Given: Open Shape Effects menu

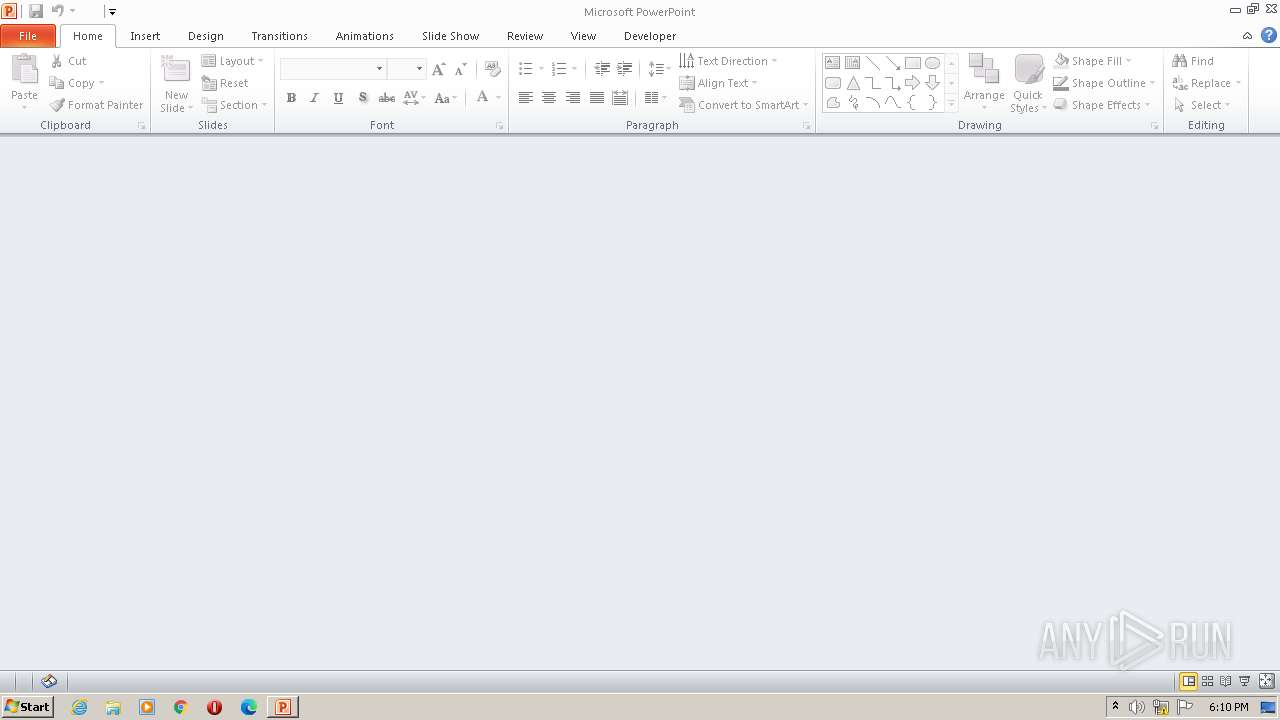Looking at the screenshot, I should click(1102, 105).
